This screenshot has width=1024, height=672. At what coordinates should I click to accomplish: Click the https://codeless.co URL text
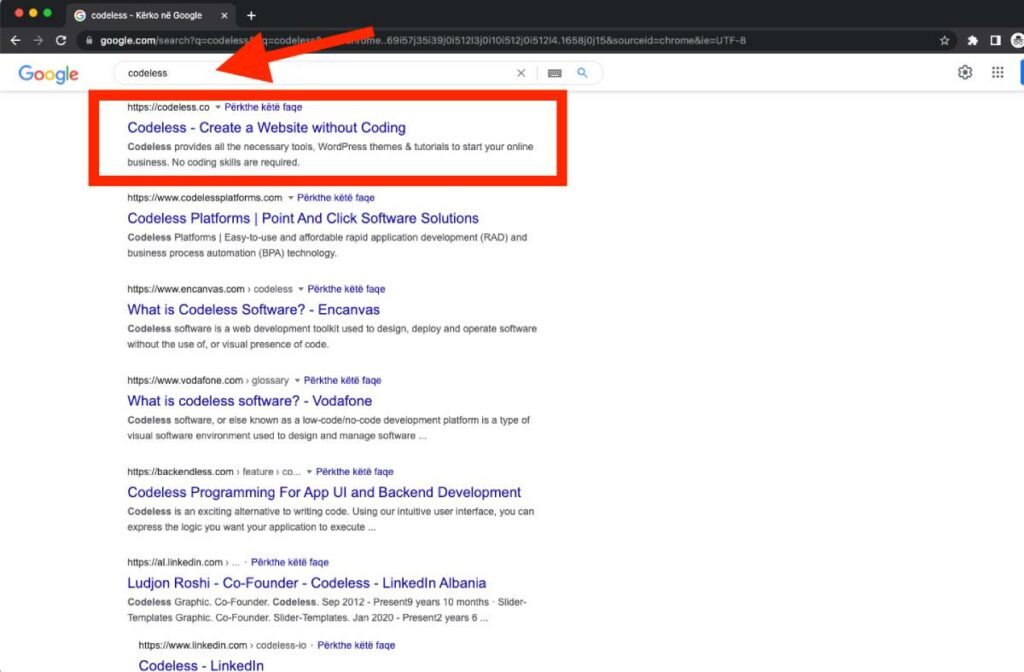point(168,107)
